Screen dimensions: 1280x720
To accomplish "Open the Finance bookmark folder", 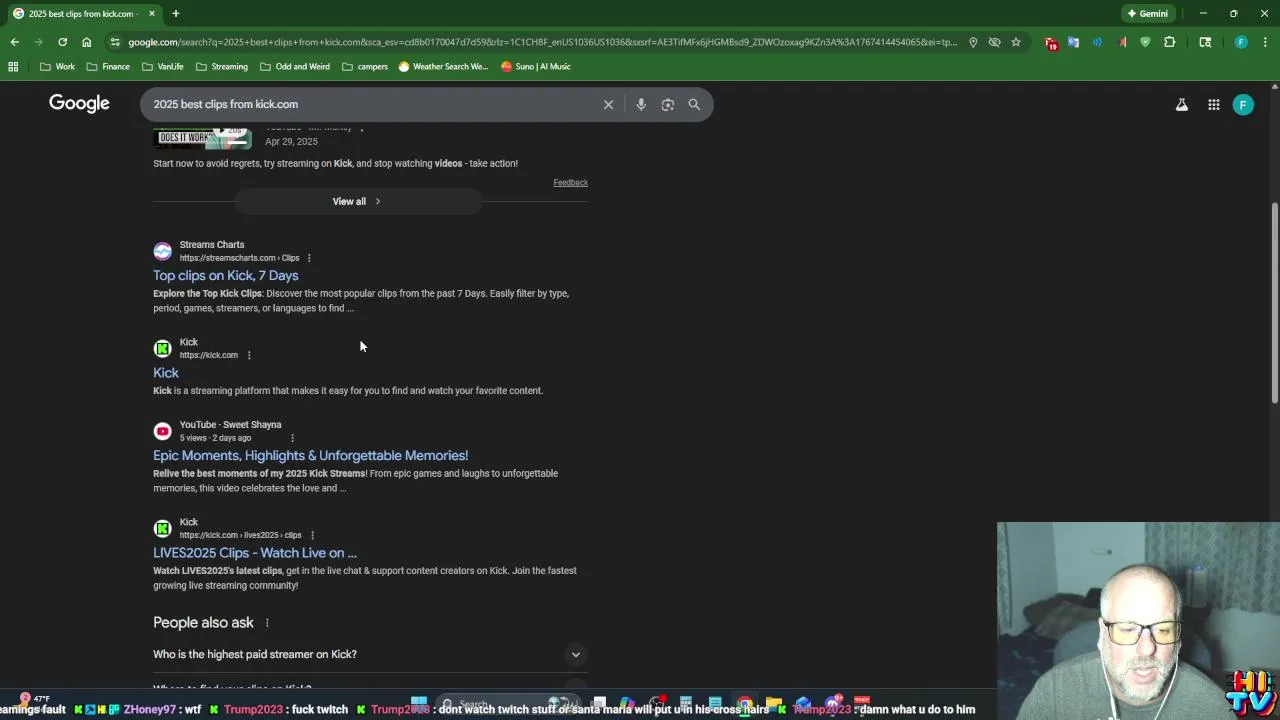I will (108, 66).
